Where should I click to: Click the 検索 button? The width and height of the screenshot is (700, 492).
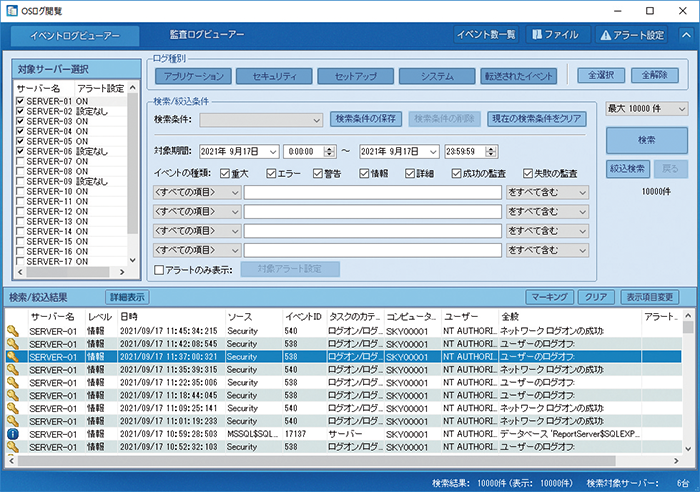(647, 140)
